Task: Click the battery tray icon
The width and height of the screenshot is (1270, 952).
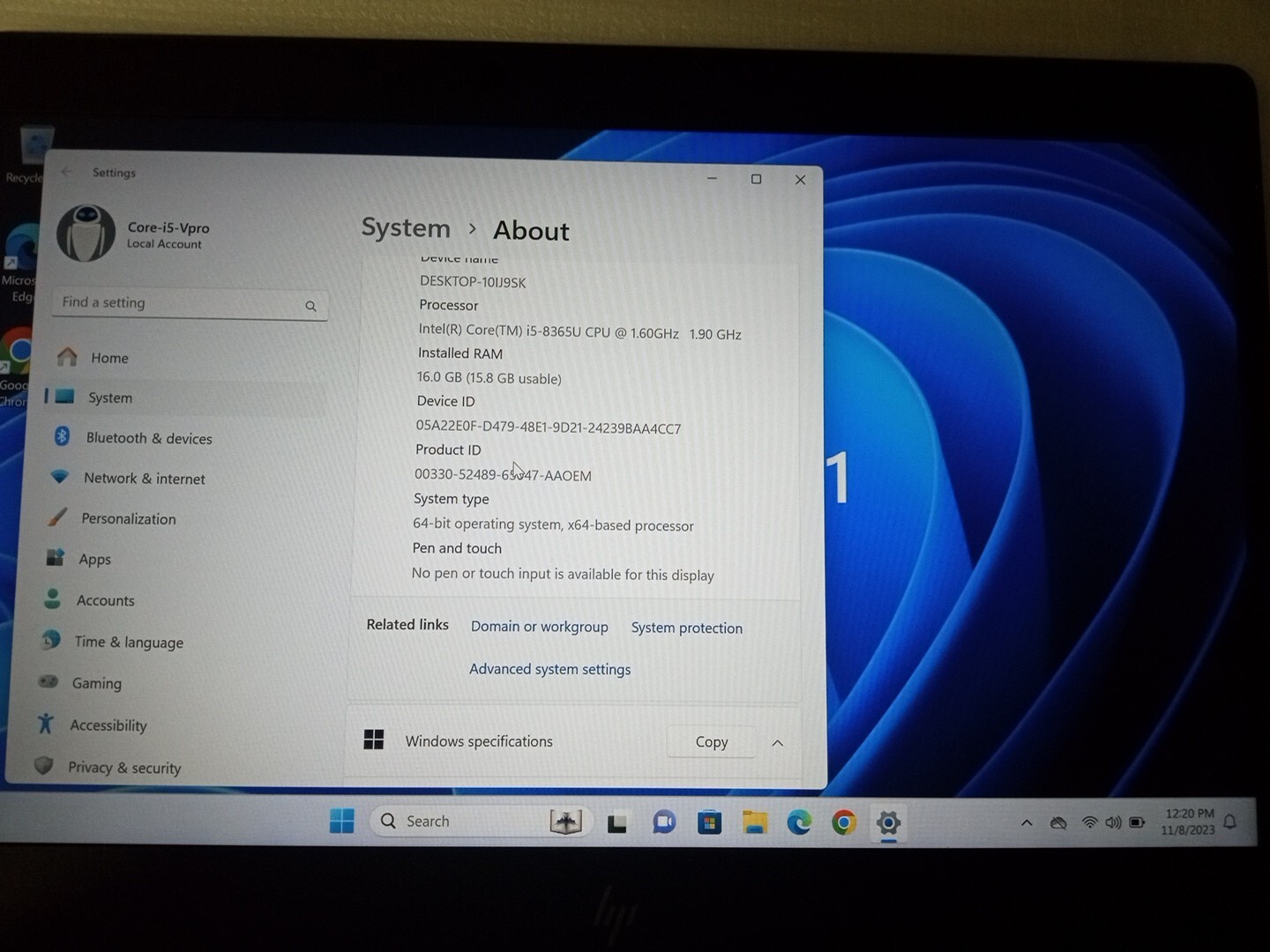Action: (1137, 822)
